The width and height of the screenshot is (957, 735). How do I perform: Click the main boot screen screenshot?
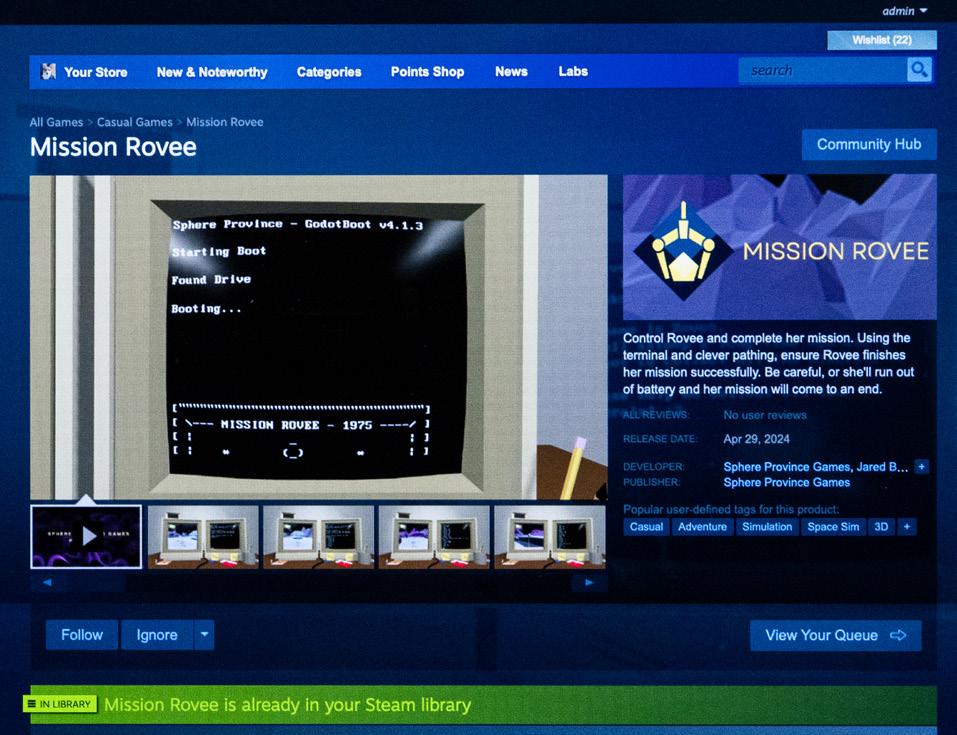tap(319, 337)
